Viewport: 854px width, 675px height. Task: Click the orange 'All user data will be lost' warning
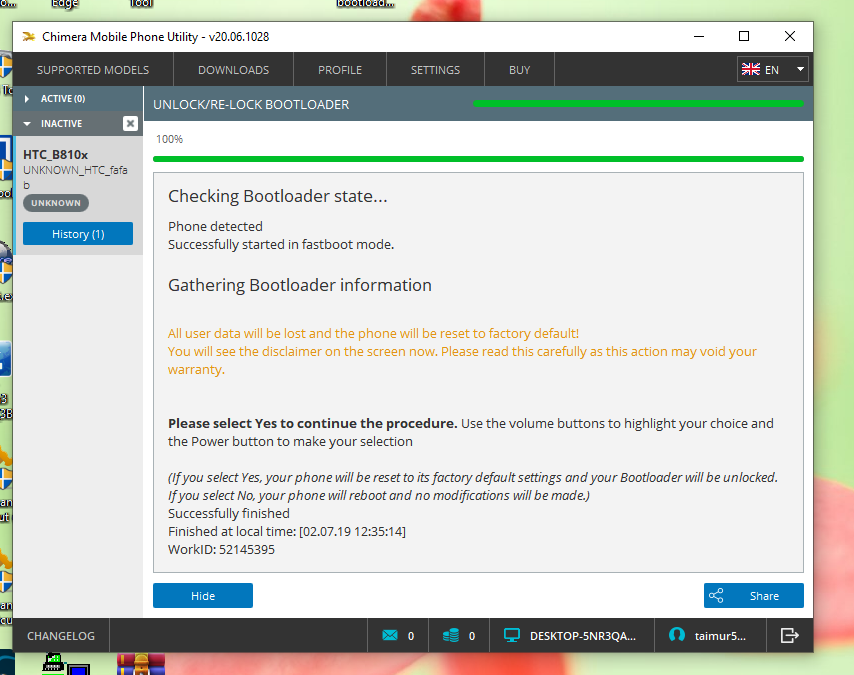click(373, 333)
